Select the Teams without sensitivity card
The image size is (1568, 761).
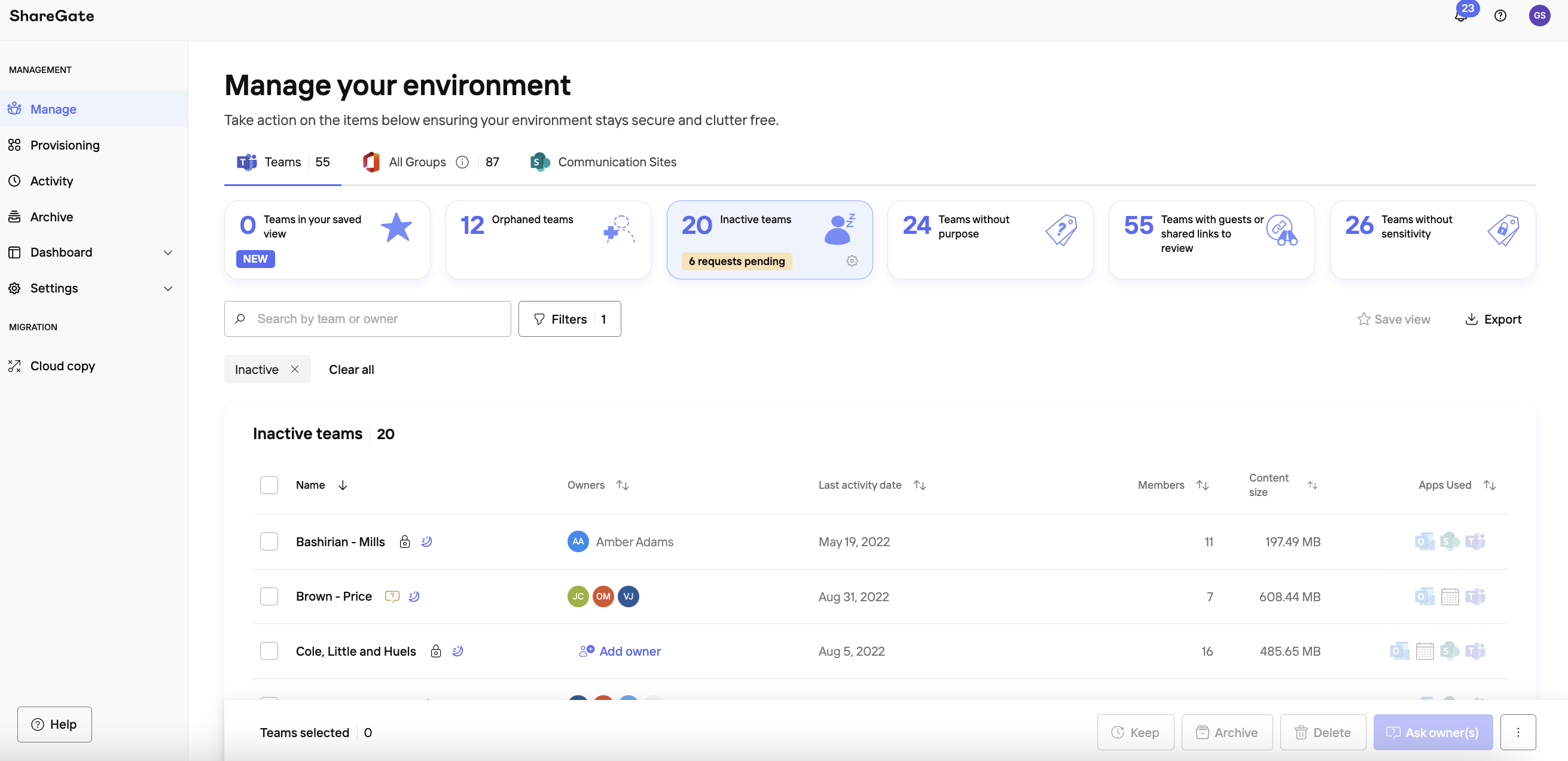1432,240
